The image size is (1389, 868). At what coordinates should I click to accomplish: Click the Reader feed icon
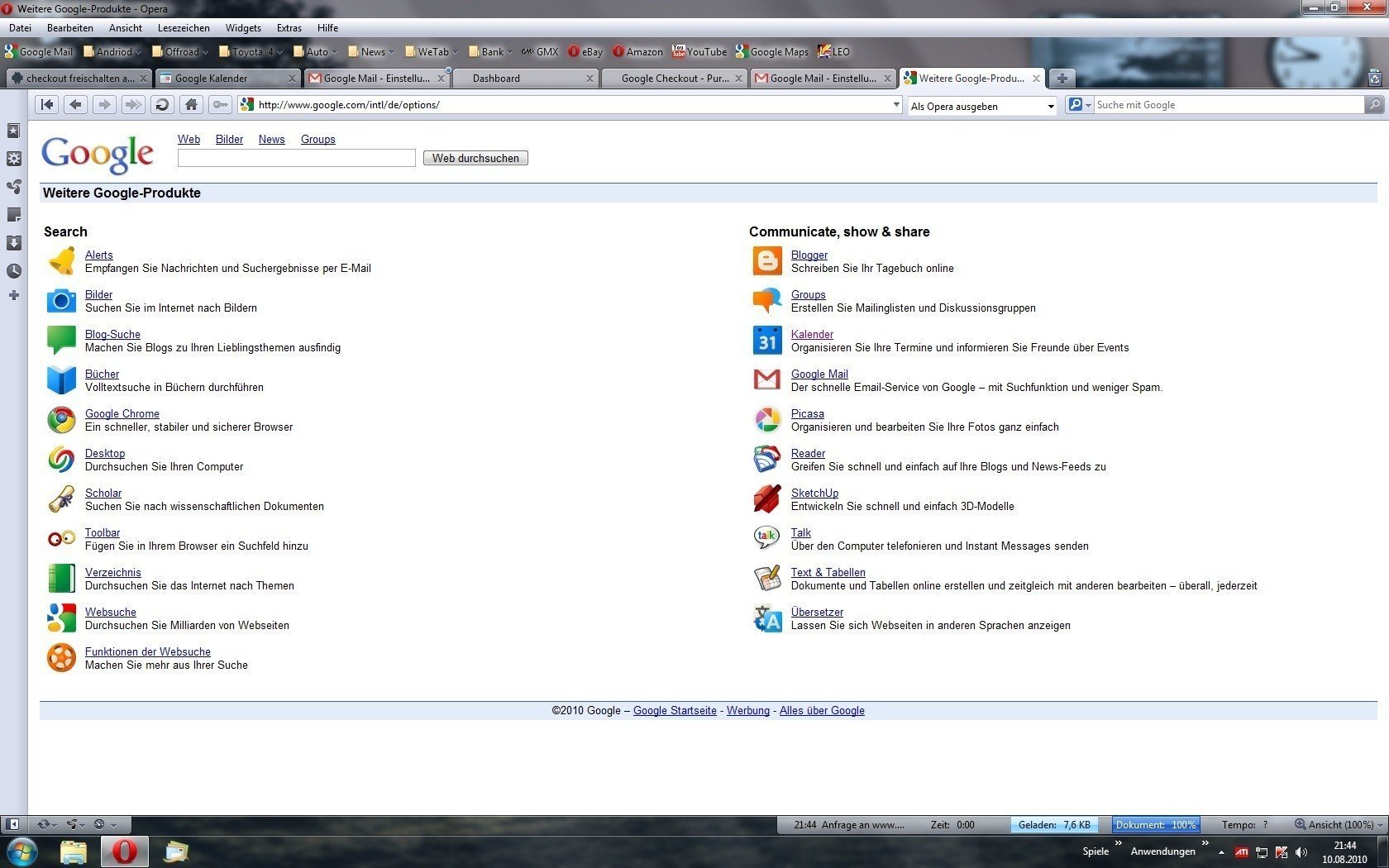coord(767,460)
